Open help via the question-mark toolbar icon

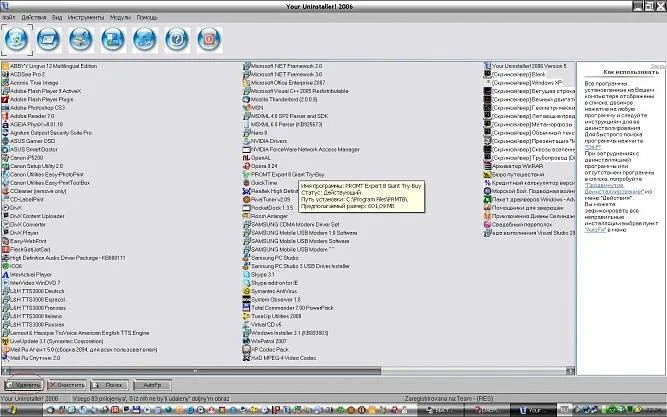[x=177, y=40]
